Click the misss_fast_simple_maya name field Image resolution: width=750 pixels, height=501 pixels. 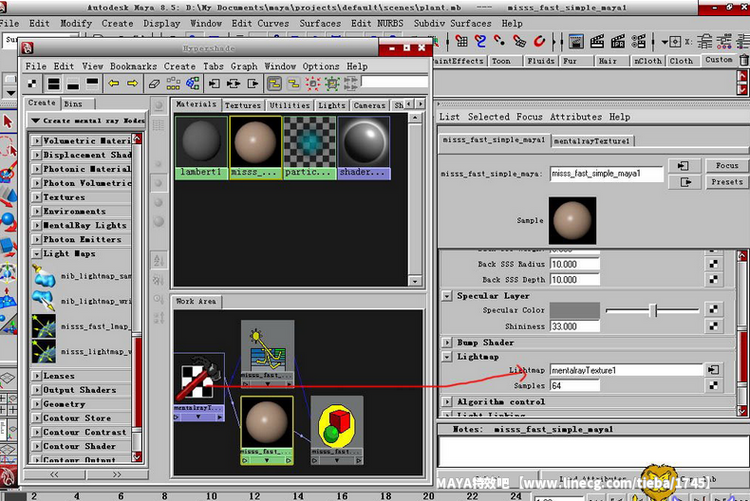607,173
